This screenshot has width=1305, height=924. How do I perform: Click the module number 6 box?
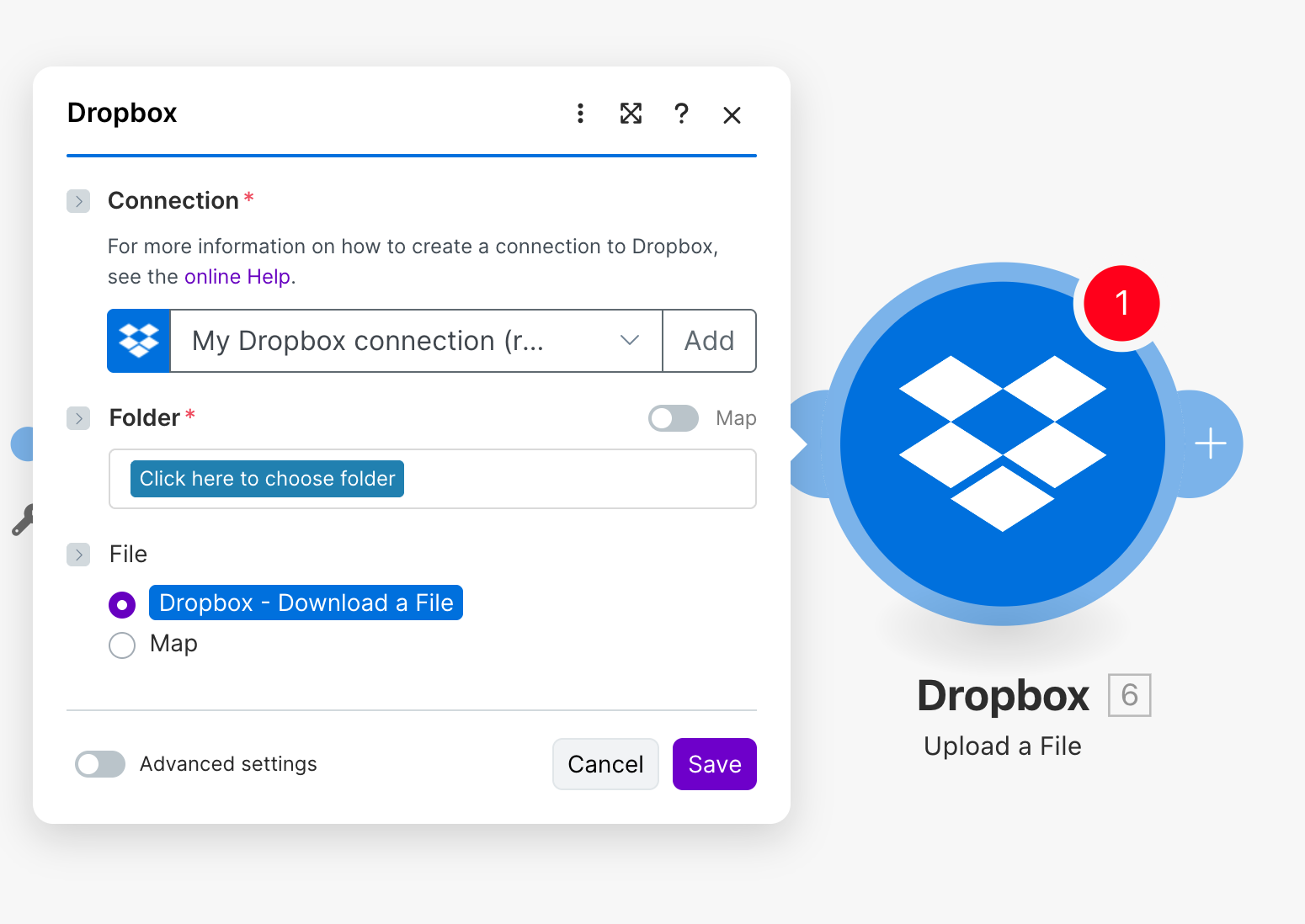(x=1129, y=695)
